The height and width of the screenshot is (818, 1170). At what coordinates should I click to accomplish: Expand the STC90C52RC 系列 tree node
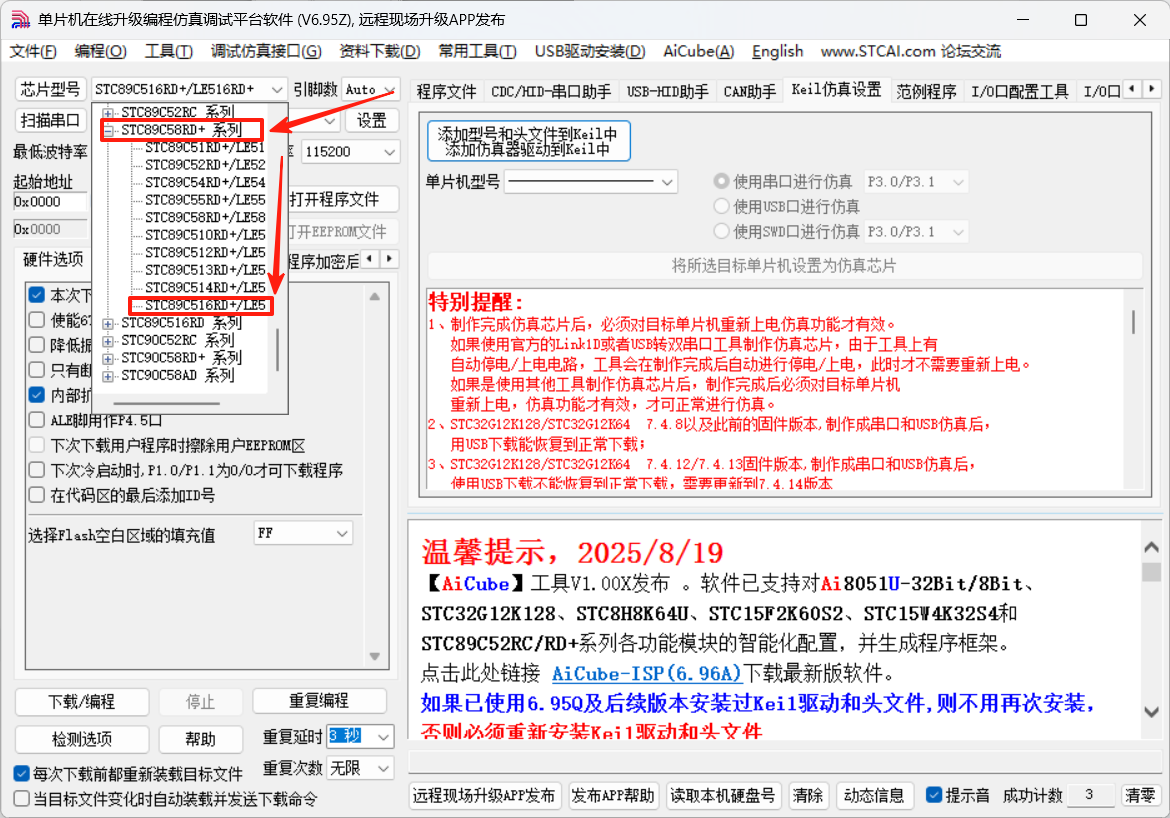109,341
